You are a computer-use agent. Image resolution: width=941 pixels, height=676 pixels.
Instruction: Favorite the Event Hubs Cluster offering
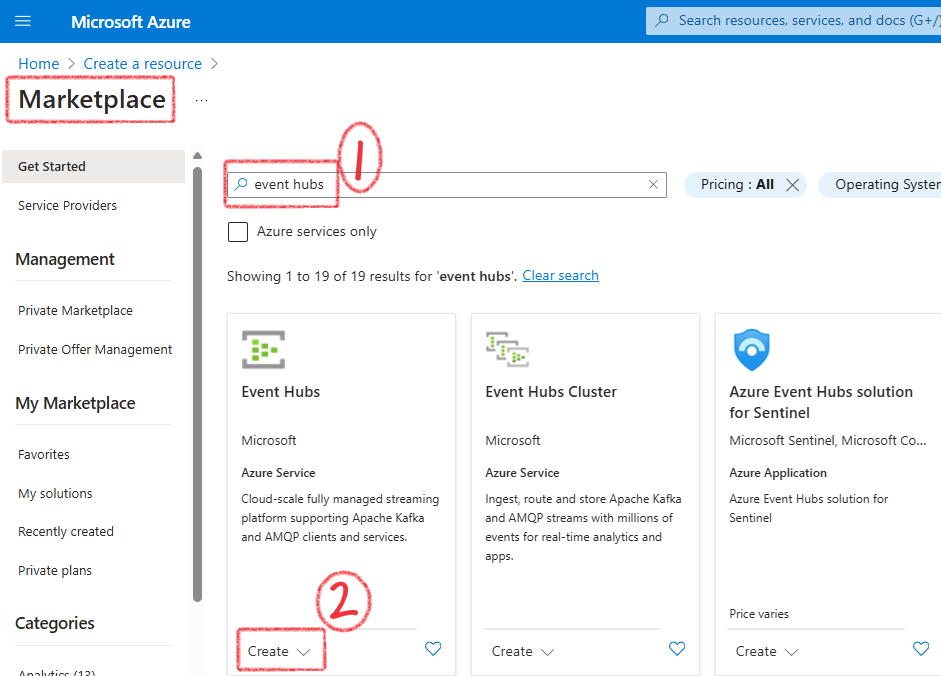coord(677,648)
